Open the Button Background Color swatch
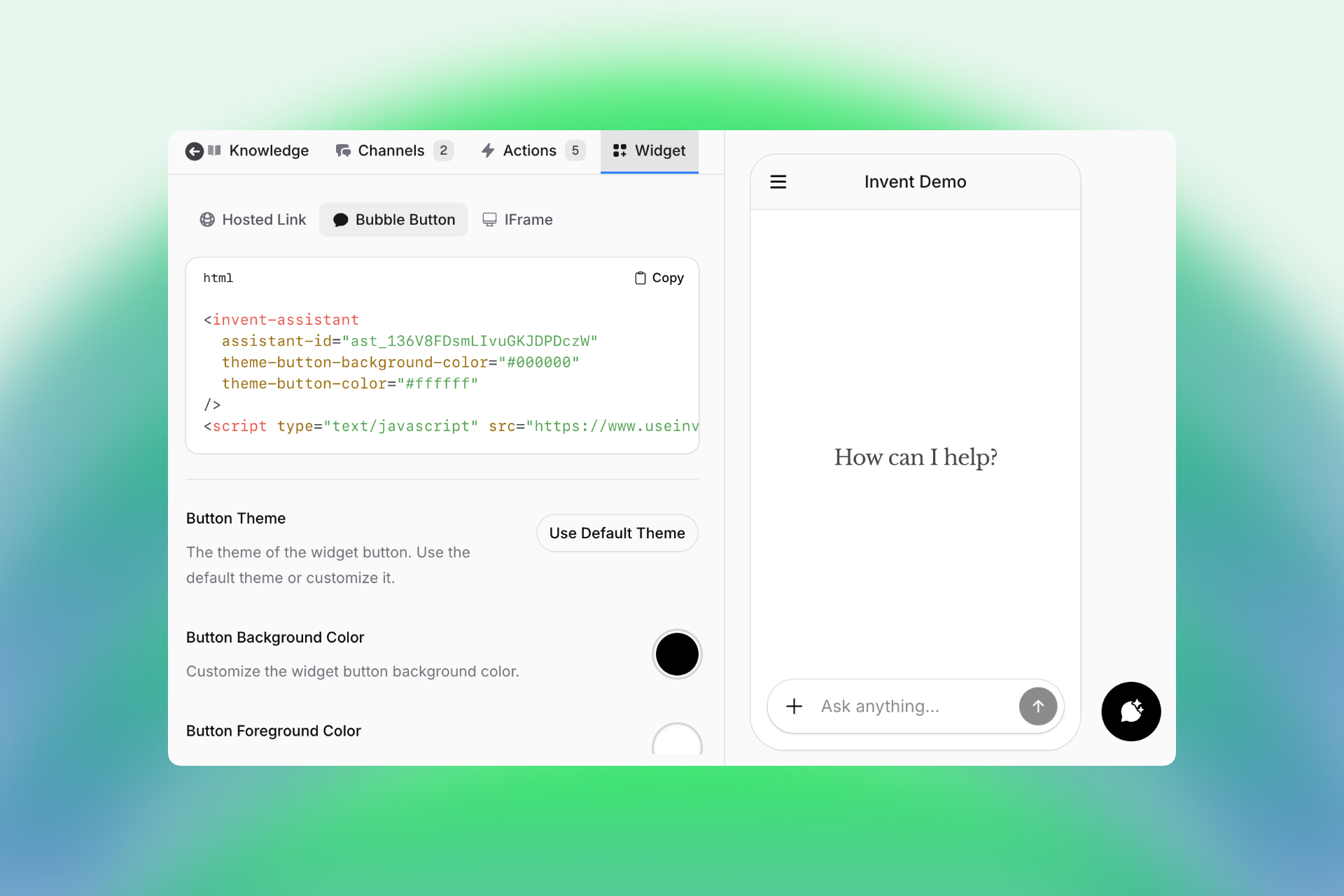The image size is (1344, 896). (x=676, y=654)
